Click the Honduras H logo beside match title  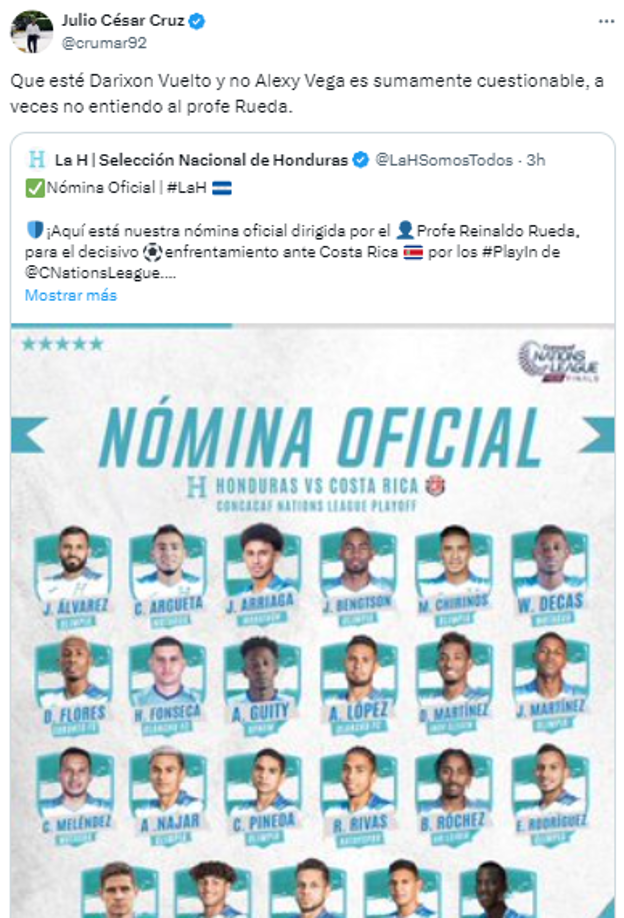196,485
